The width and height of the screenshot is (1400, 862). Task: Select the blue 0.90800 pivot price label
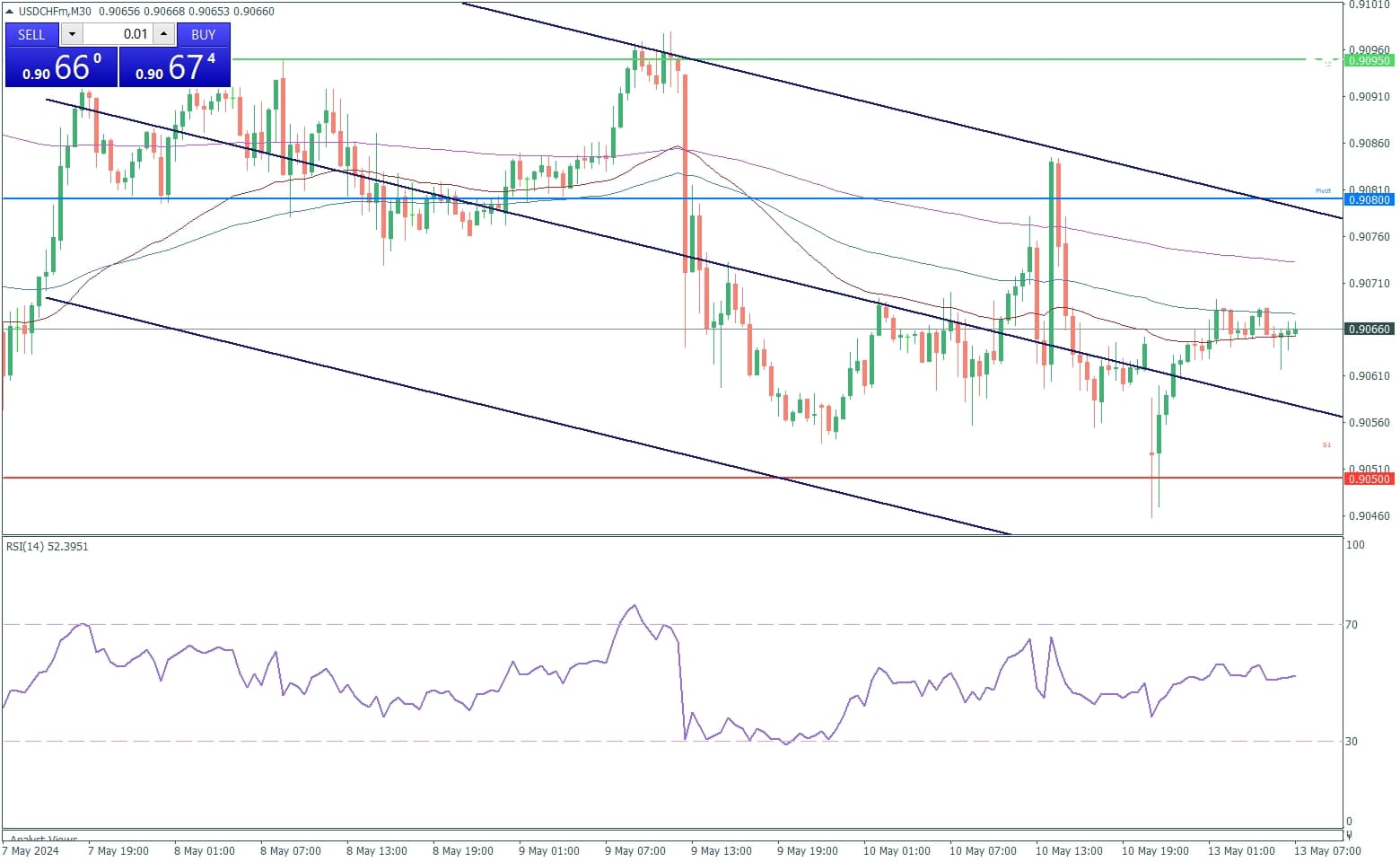click(x=1369, y=199)
